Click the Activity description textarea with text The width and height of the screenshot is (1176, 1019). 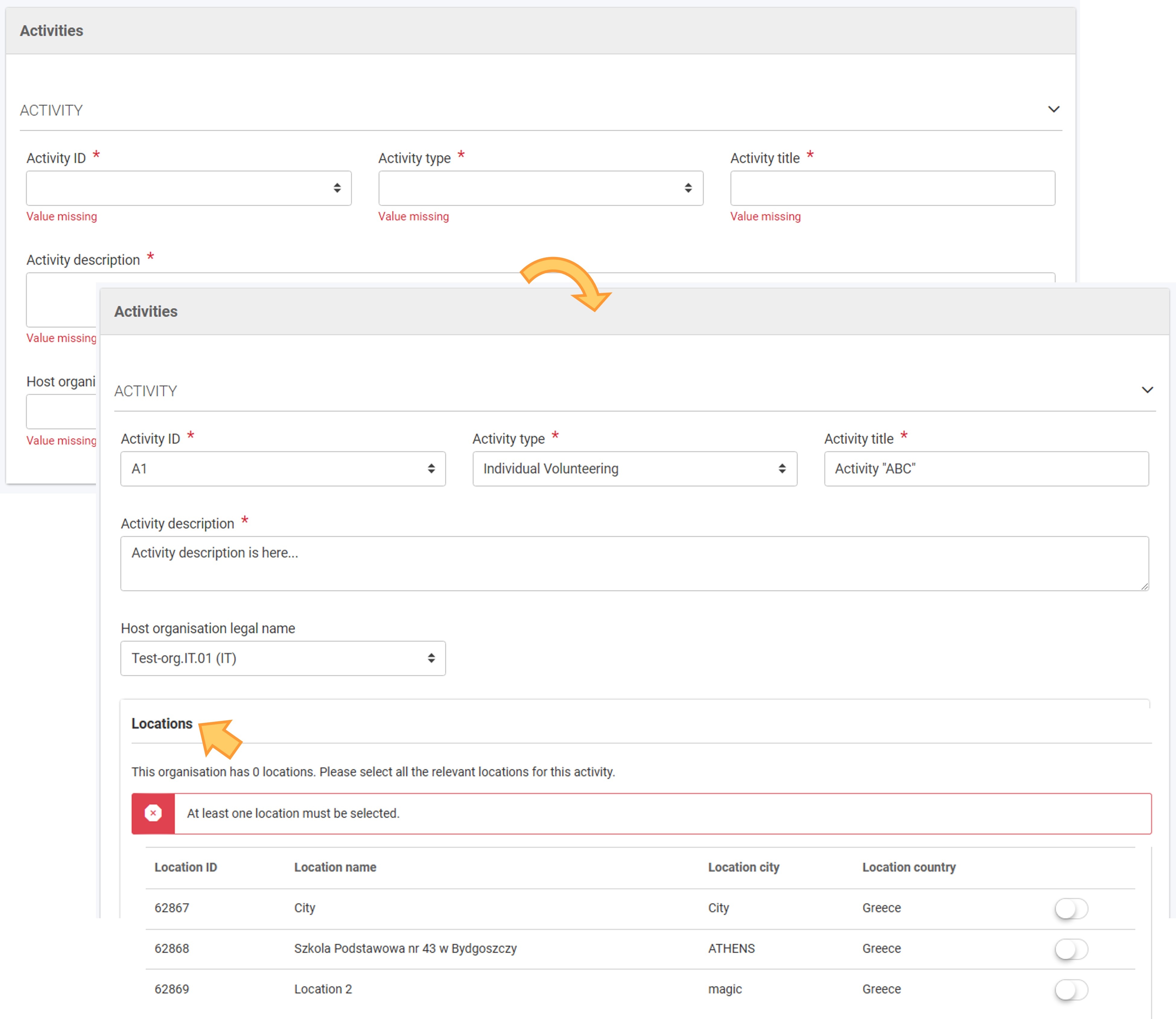[x=635, y=563]
